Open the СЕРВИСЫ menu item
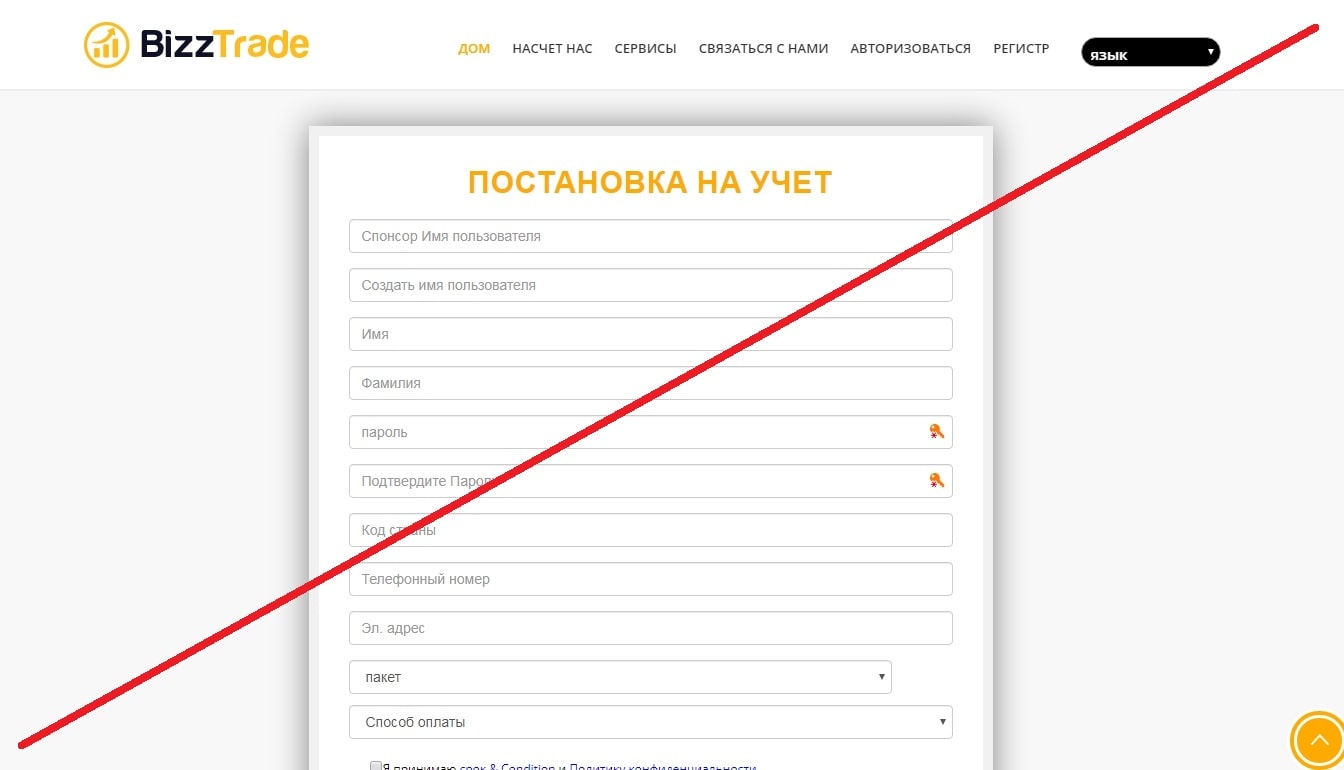 tap(645, 48)
